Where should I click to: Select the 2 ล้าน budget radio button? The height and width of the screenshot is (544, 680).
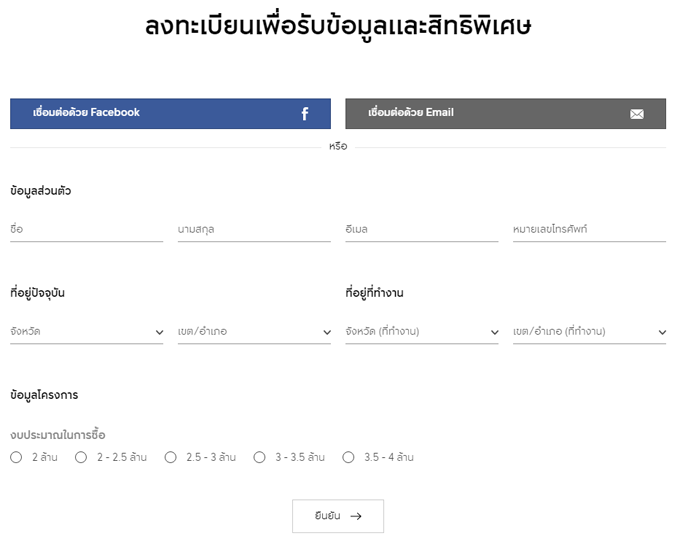coord(16,457)
